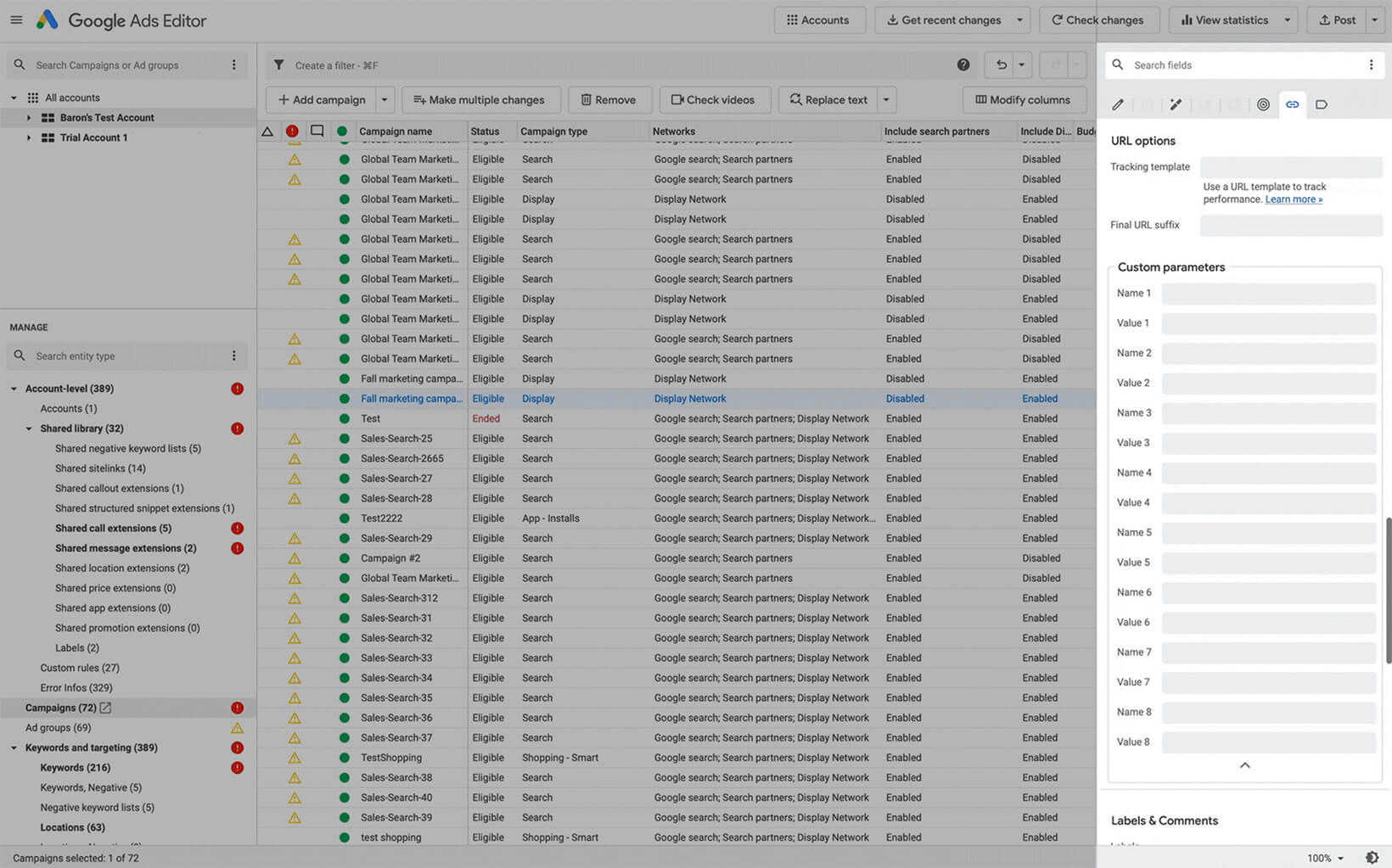The width and height of the screenshot is (1392, 868).
Task: Click Check changes button
Action: click(x=1097, y=20)
